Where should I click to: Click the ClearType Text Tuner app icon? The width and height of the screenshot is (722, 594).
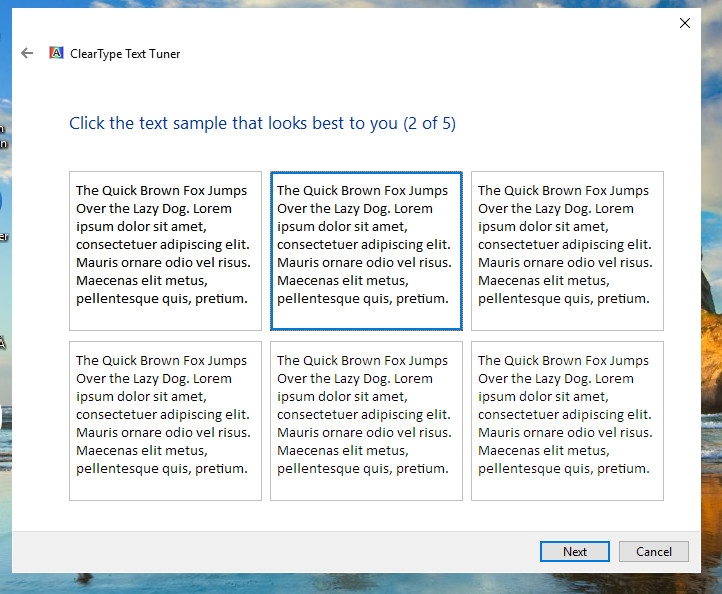click(x=56, y=53)
